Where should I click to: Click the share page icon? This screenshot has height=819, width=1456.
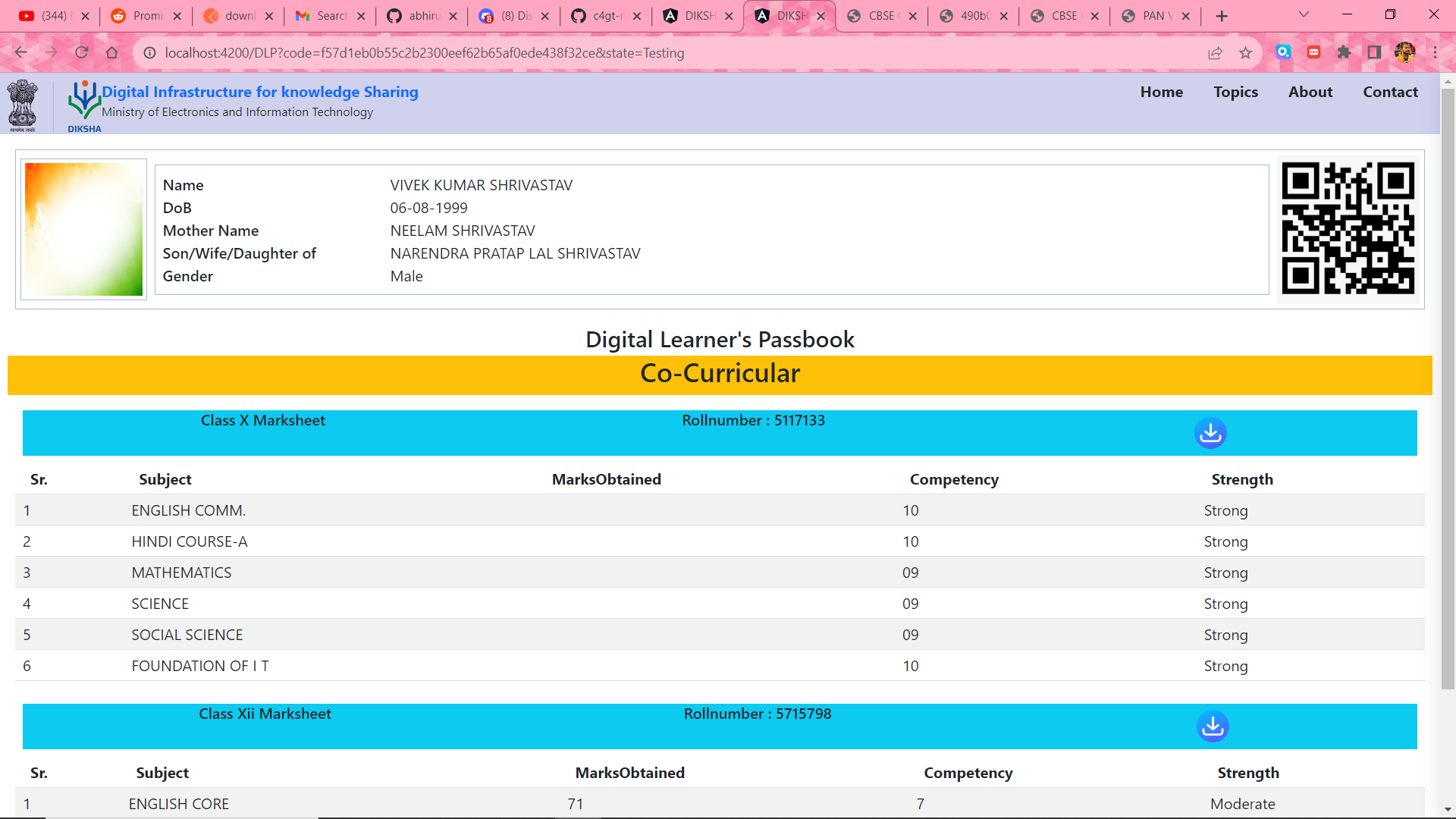click(1215, 53)
